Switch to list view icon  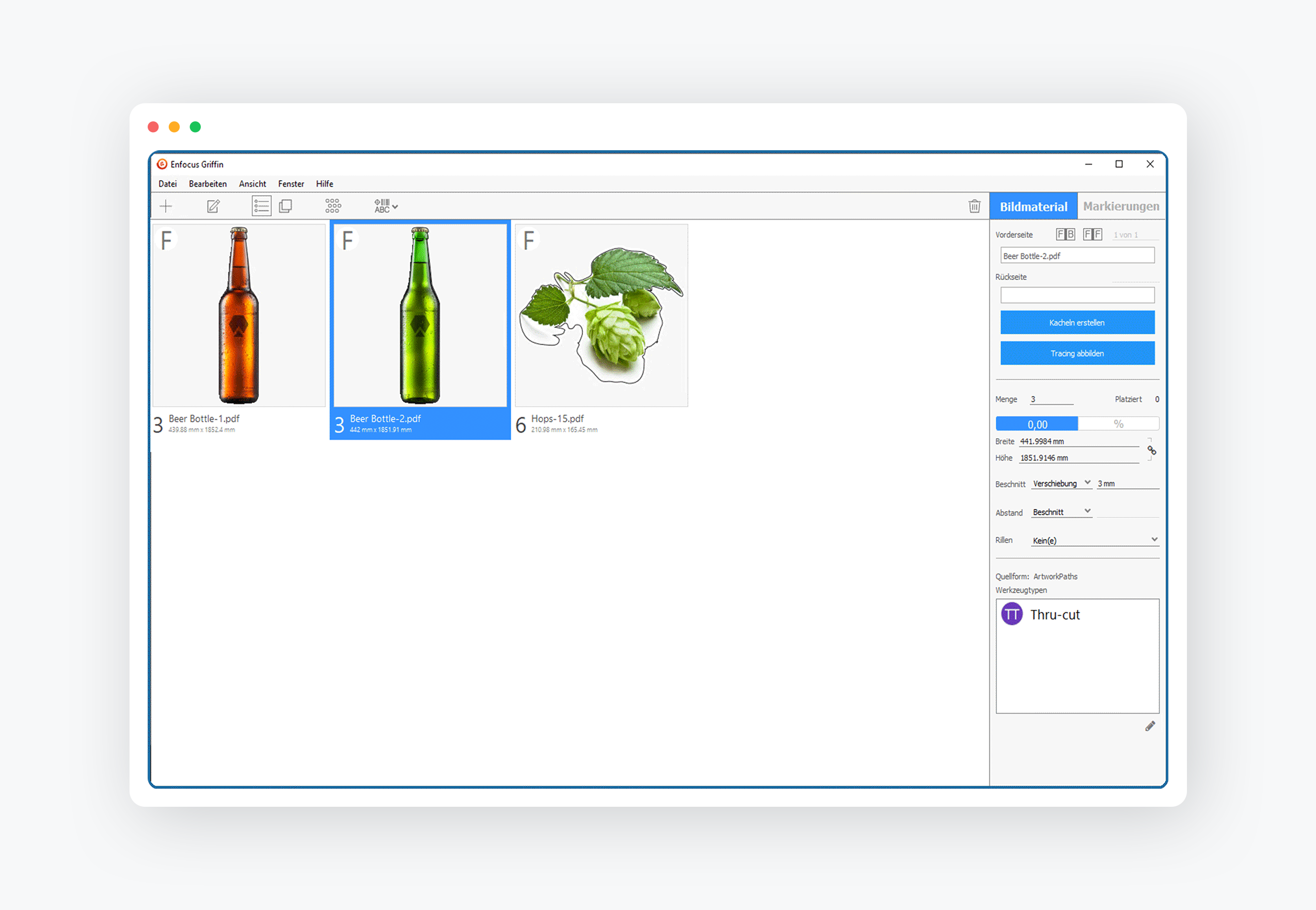[x=261, y=206]
